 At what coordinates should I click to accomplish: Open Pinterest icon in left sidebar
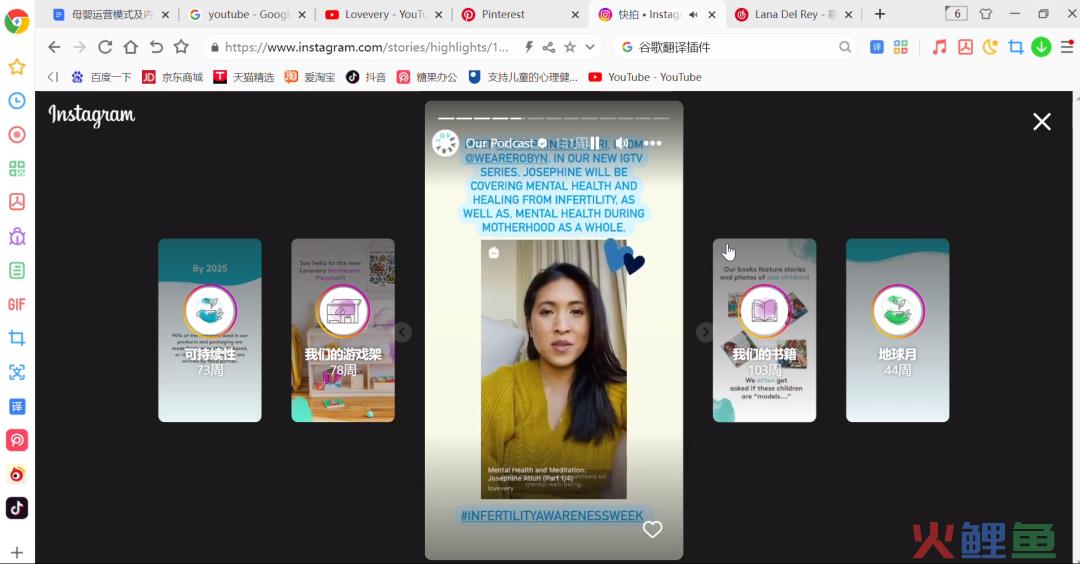[17, 440]
